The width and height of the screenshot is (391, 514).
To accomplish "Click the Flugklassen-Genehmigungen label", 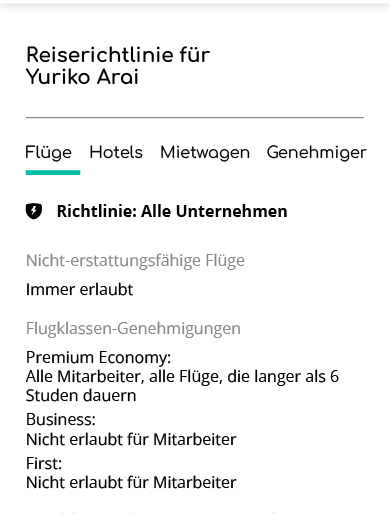I will pyautogui.click(x=133, y=328).
